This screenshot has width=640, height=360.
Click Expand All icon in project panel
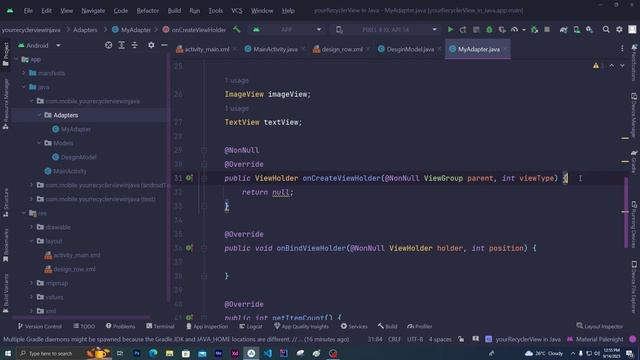click(x=122, y=45)
